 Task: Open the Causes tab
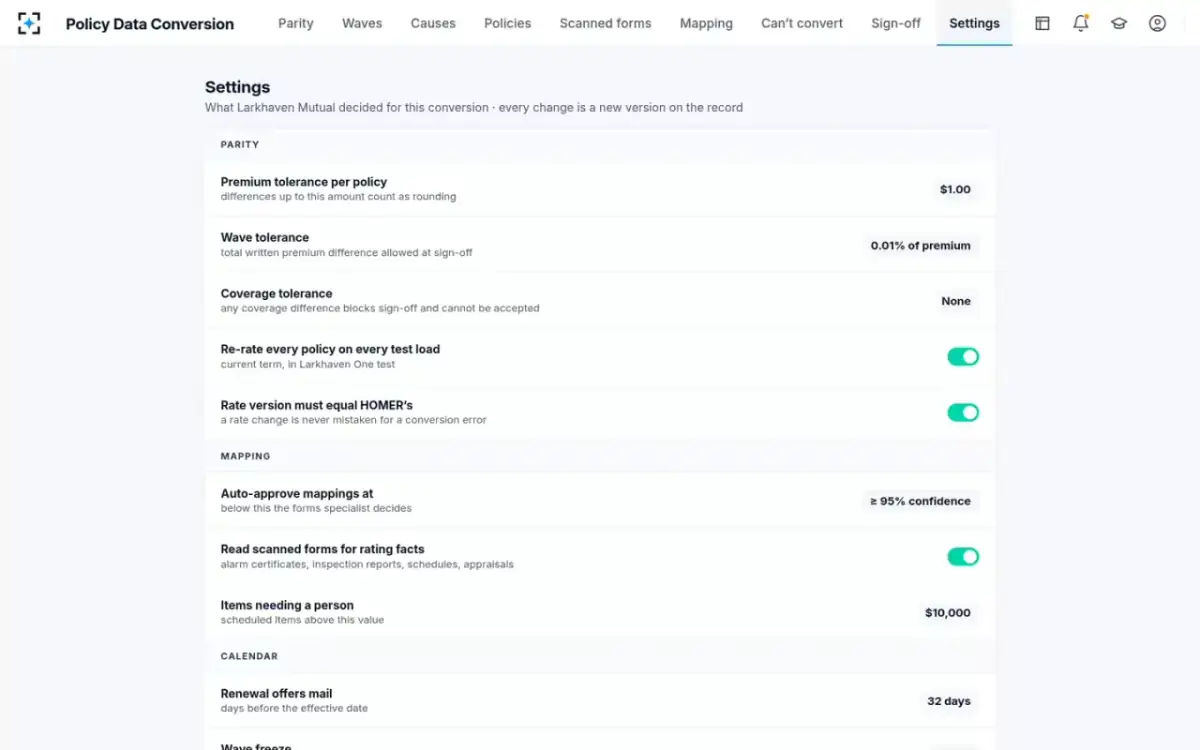433,23
